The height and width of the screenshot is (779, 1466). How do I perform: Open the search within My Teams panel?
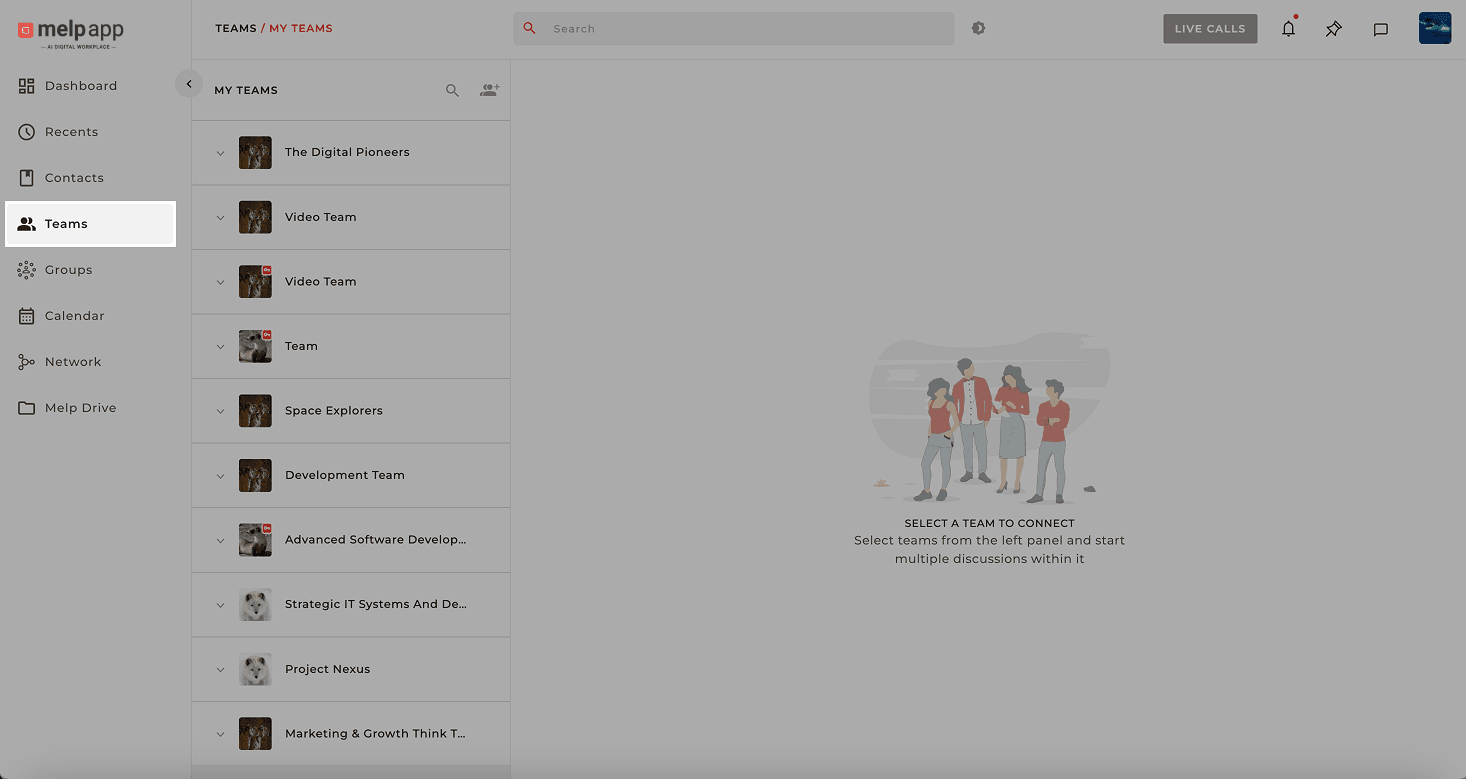pos(452,90)
